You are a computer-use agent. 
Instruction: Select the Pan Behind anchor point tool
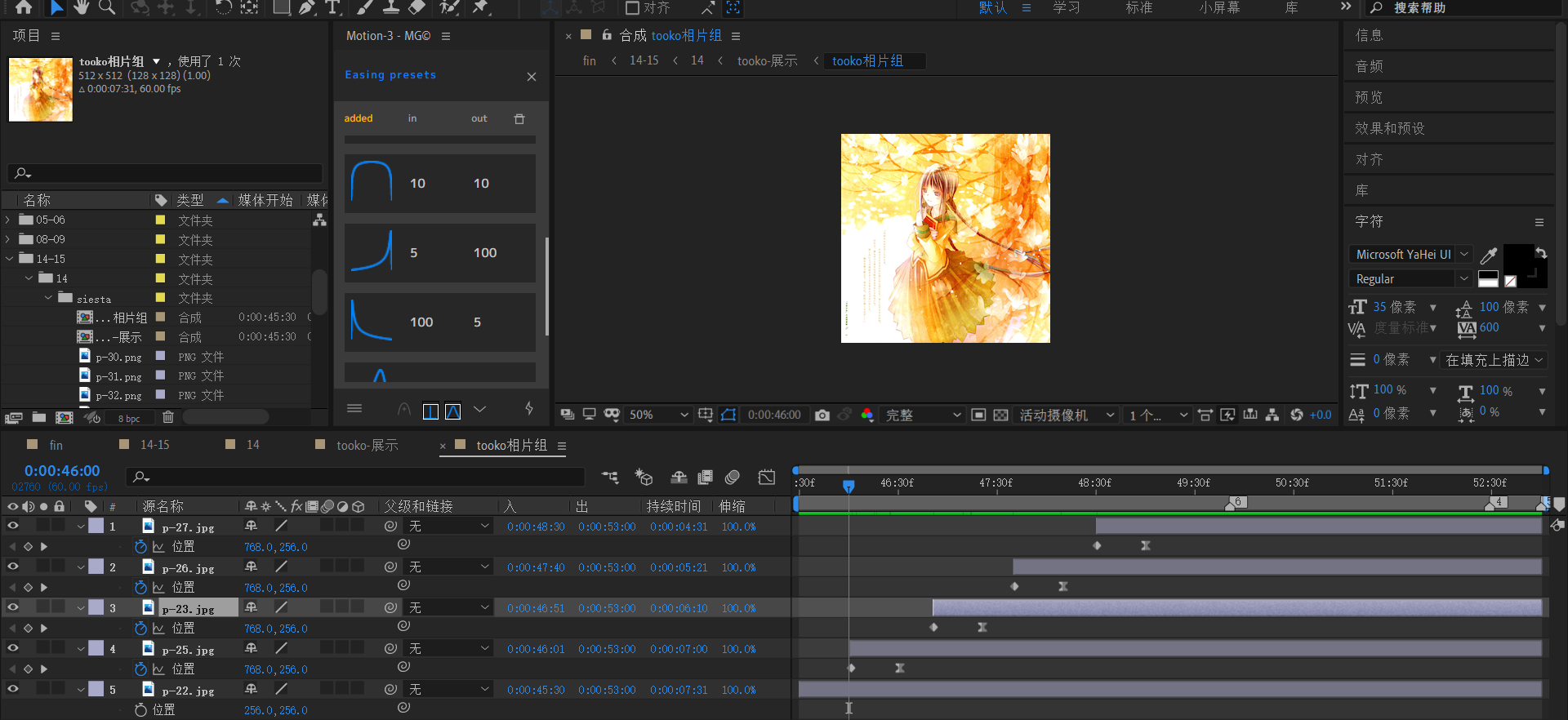(249, 7)
